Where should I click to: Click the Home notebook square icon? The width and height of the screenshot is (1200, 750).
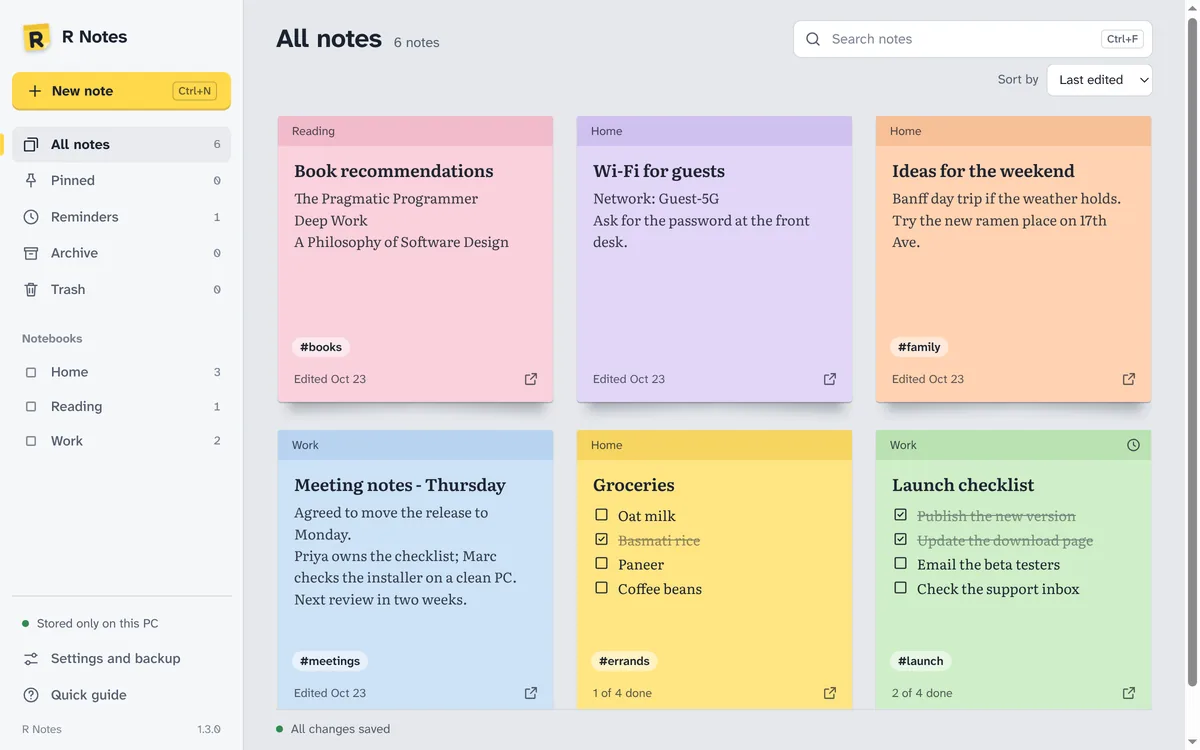pyautogui.click(x=31, y=372)
